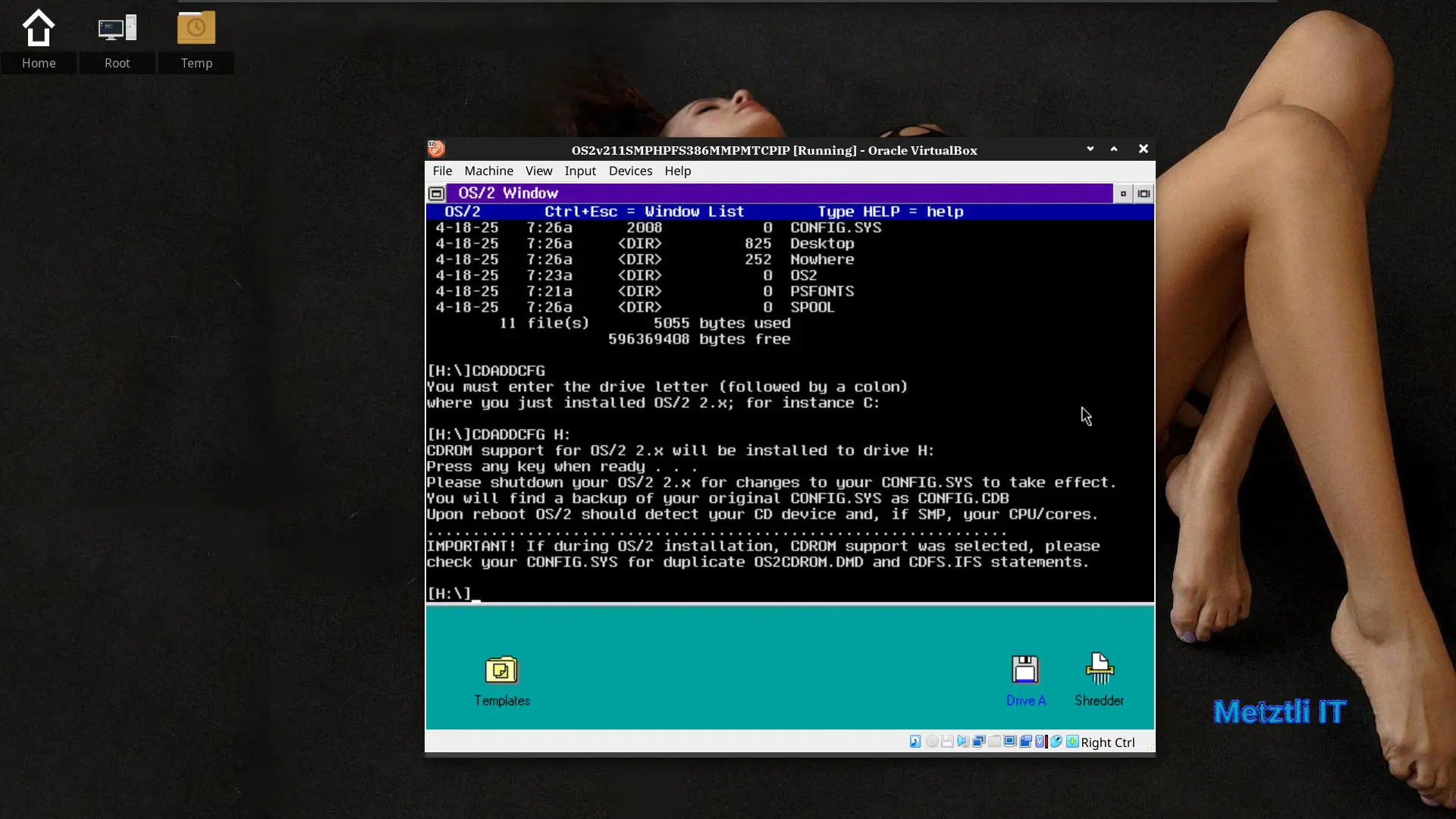Click the floppy disk status icon

click(x=947, y=742)
